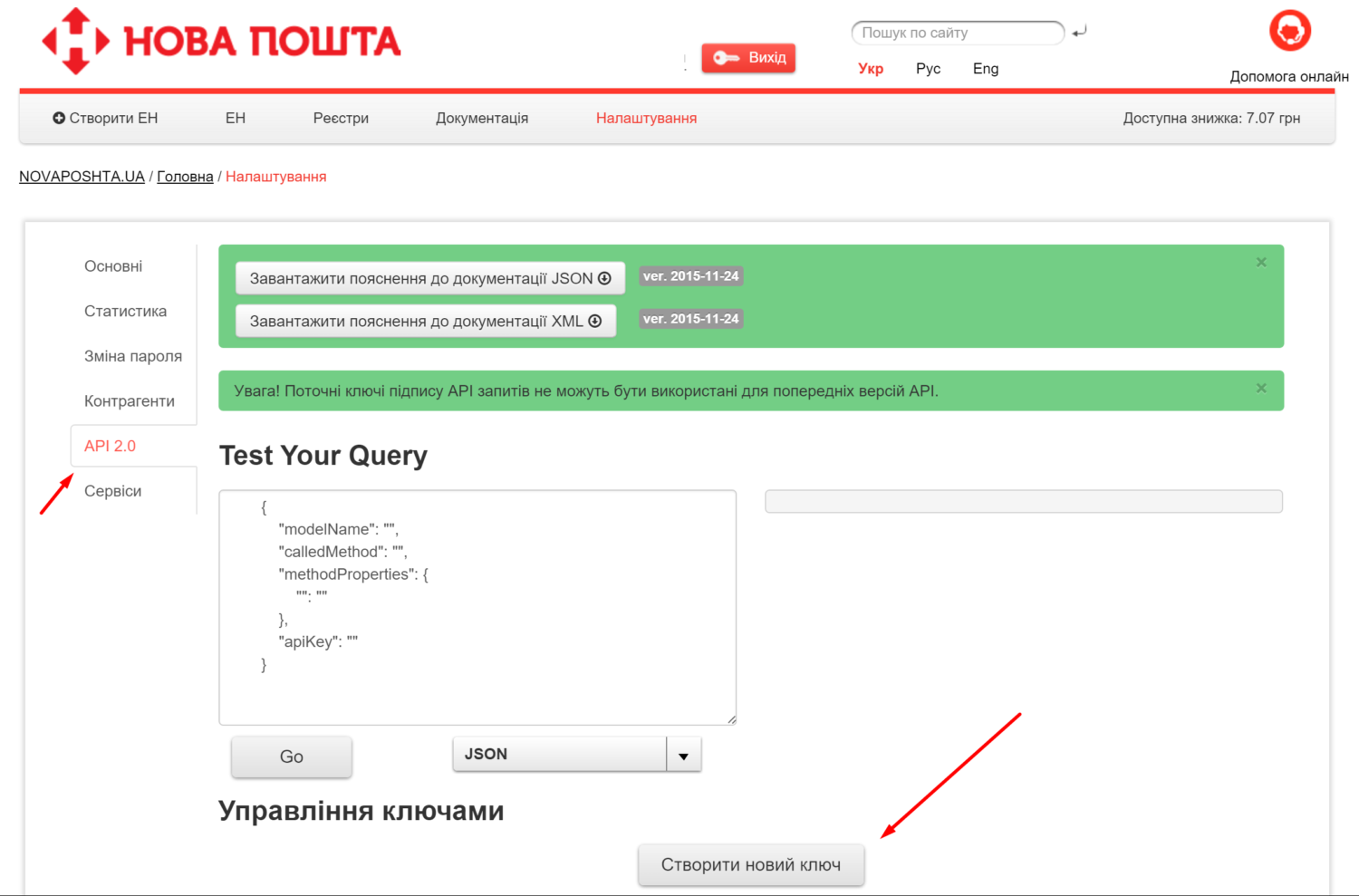The width and height of the screenshot is (1359, 896).
Task: Click the Test Your Query heading
Action: coord(323,456)
